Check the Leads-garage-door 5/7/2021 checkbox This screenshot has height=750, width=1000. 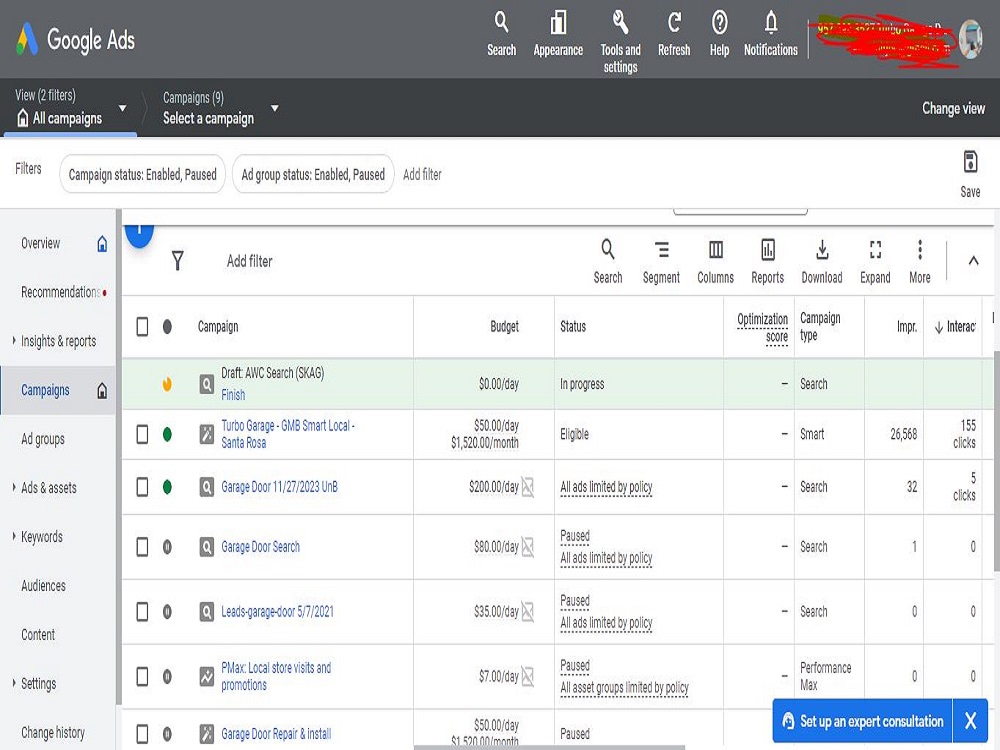coord(142,612)
